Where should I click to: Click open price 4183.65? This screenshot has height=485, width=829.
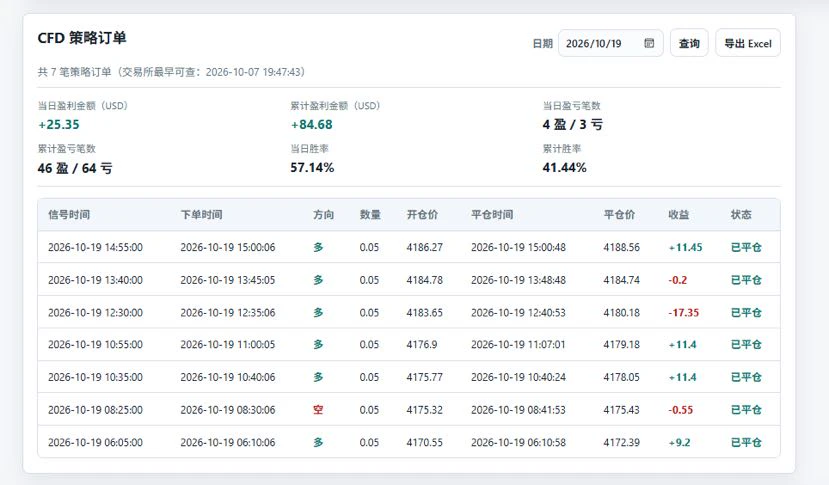point(425,313)
